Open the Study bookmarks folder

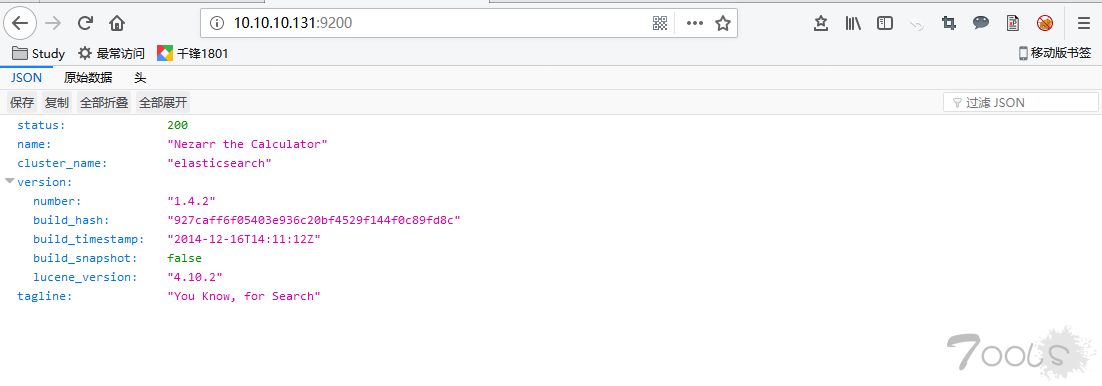tap(39, 53)
